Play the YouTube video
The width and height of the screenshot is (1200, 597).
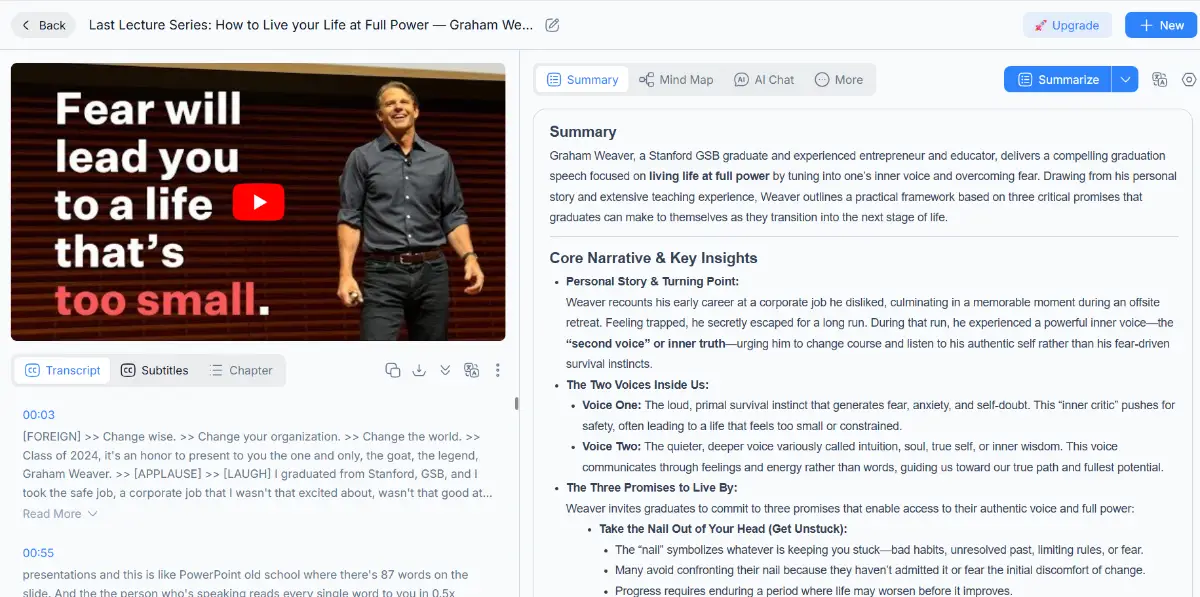tap(258, 202)
